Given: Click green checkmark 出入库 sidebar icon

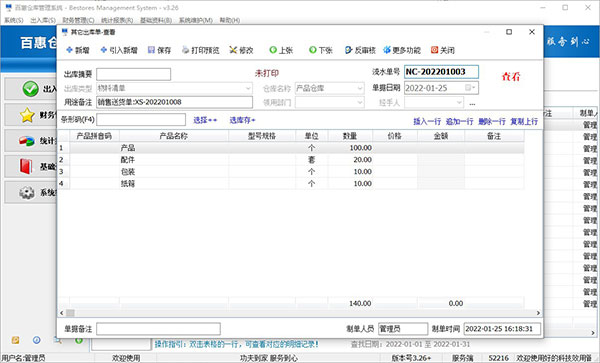Looking at the screenshot, I should 30,89.
